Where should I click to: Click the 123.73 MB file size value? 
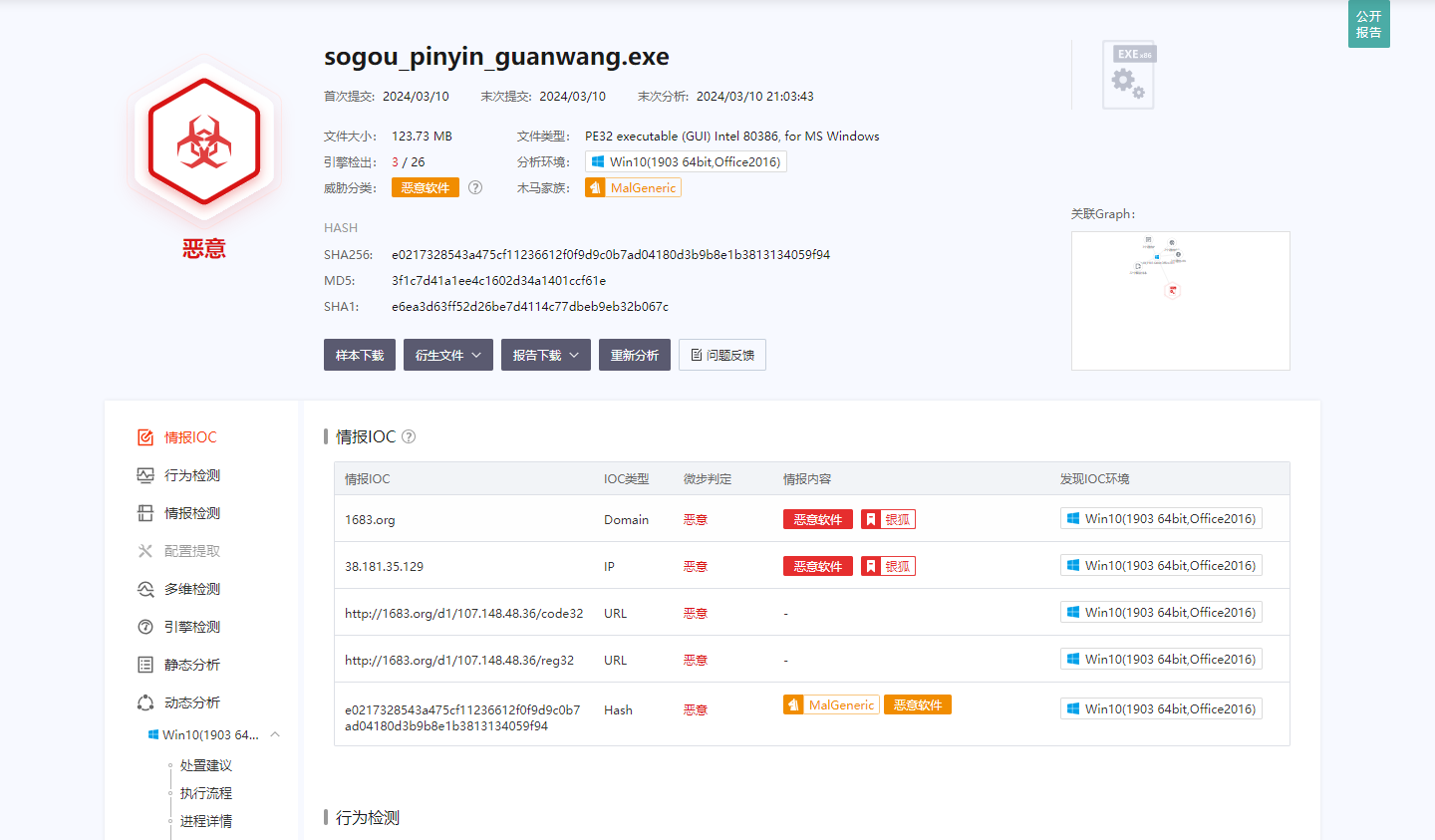422,137
